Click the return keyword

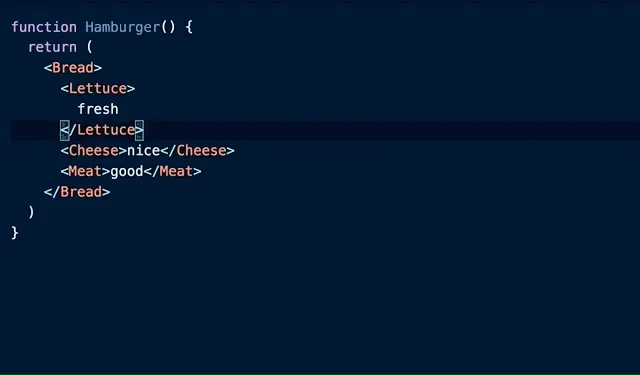point(52,47)
